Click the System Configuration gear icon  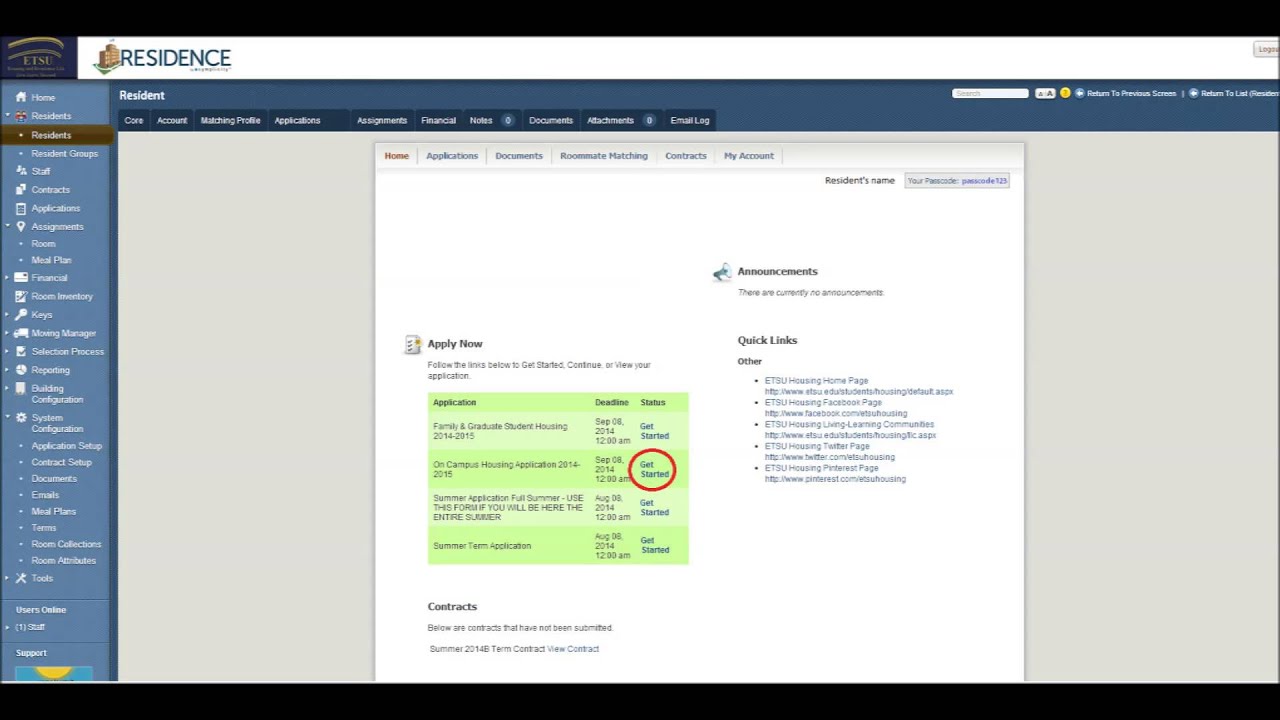point(21,418)
